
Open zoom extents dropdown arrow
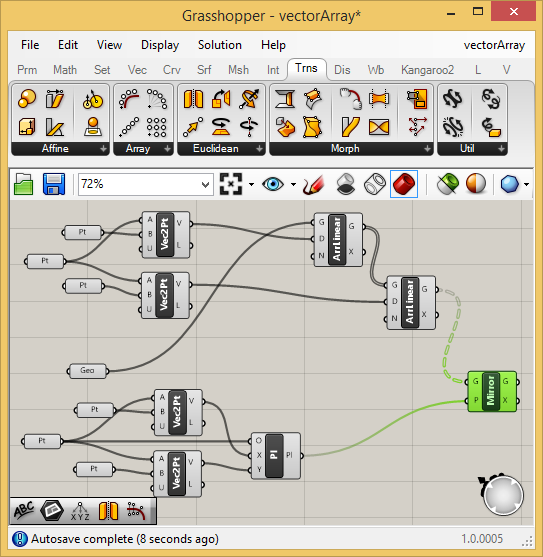251,184
